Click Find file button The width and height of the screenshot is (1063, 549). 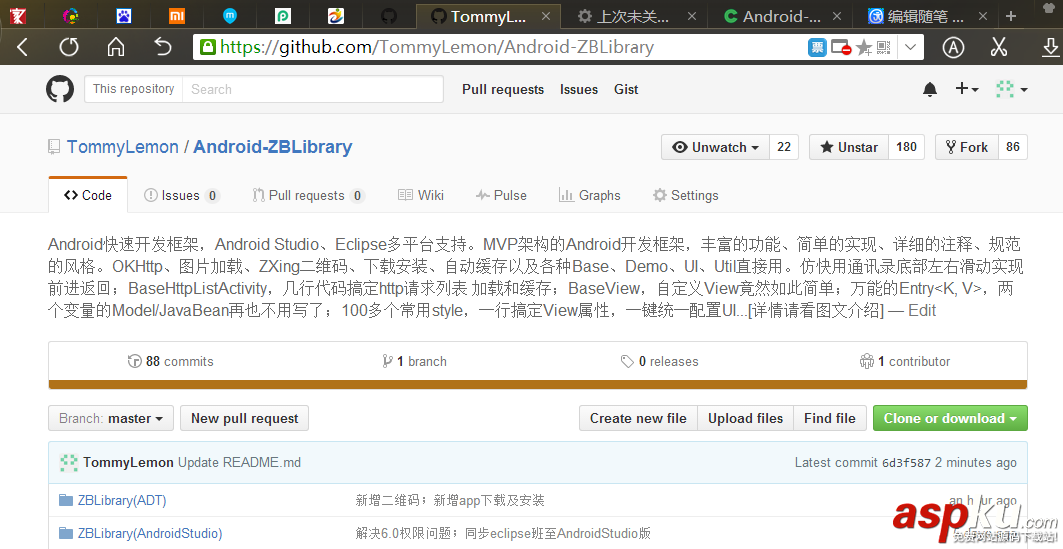(830, 418)
